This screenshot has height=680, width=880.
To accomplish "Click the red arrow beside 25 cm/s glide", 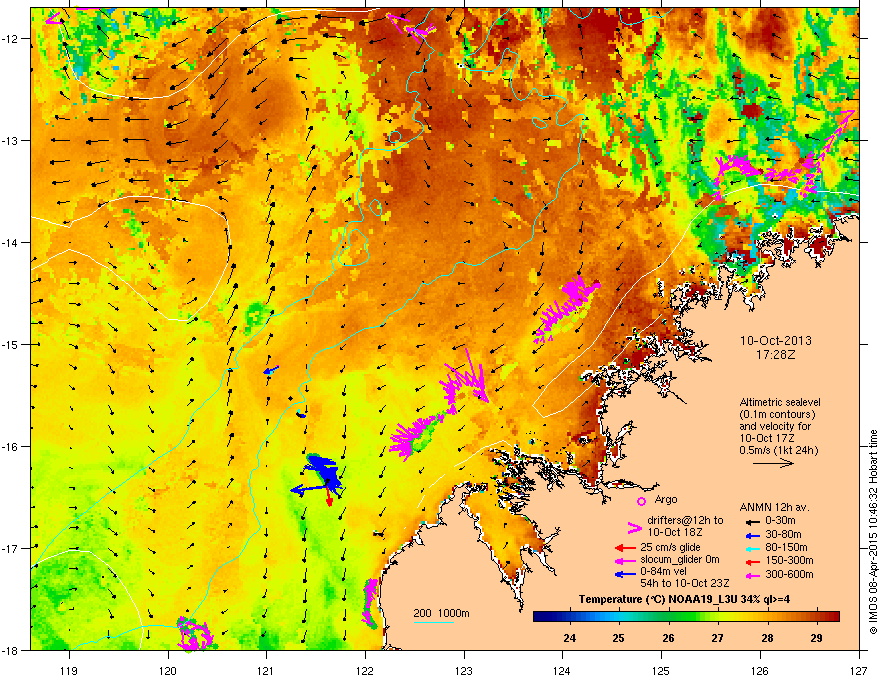I will [625, 547].
